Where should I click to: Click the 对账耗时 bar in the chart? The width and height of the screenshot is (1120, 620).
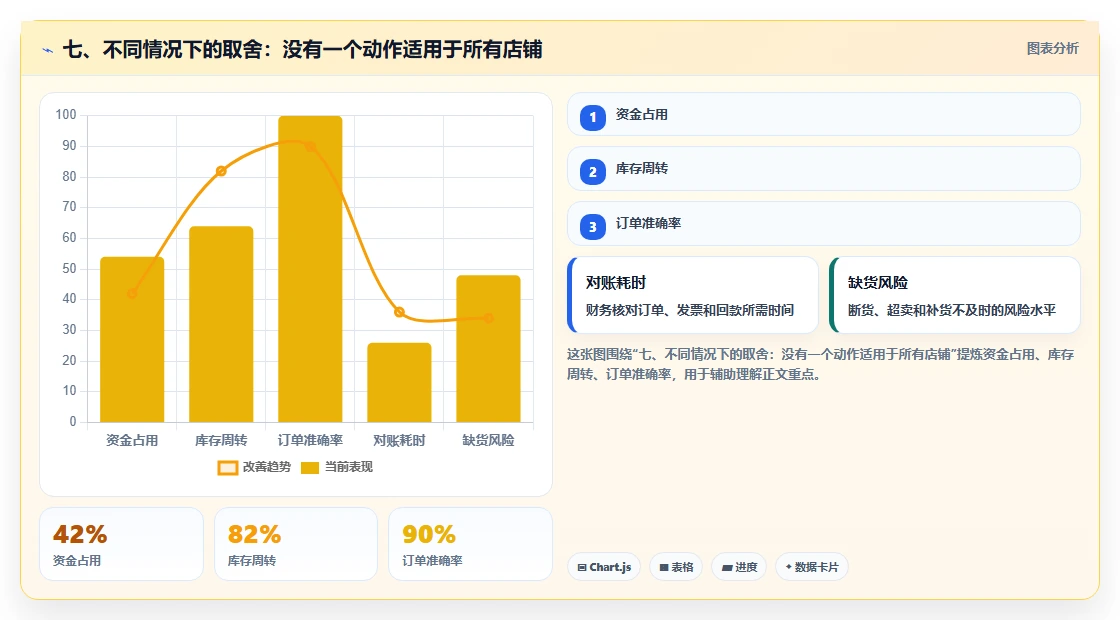pyautogui.click(x=399, y=382)
